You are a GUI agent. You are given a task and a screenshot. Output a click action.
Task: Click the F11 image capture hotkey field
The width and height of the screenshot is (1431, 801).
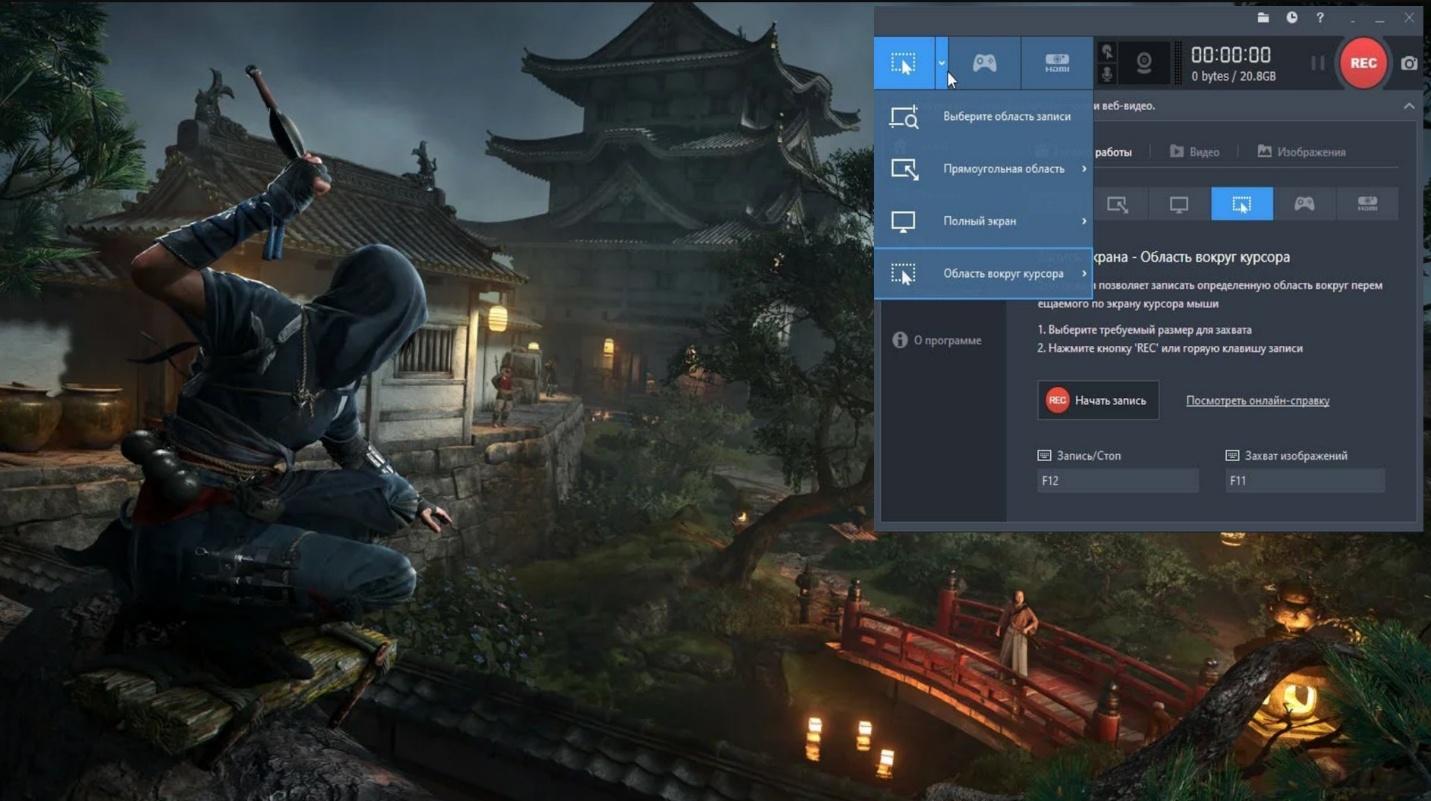pos(1305,481)
